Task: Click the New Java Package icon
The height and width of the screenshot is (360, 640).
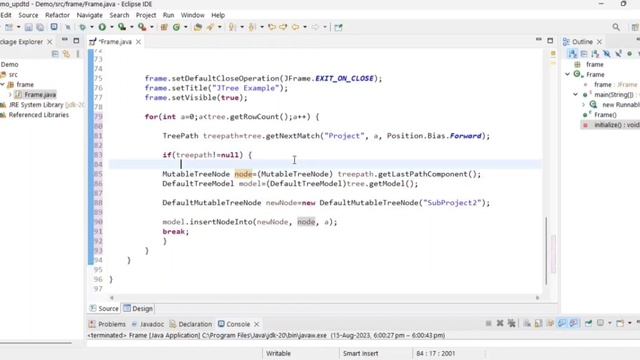Action: coord(164,27)
